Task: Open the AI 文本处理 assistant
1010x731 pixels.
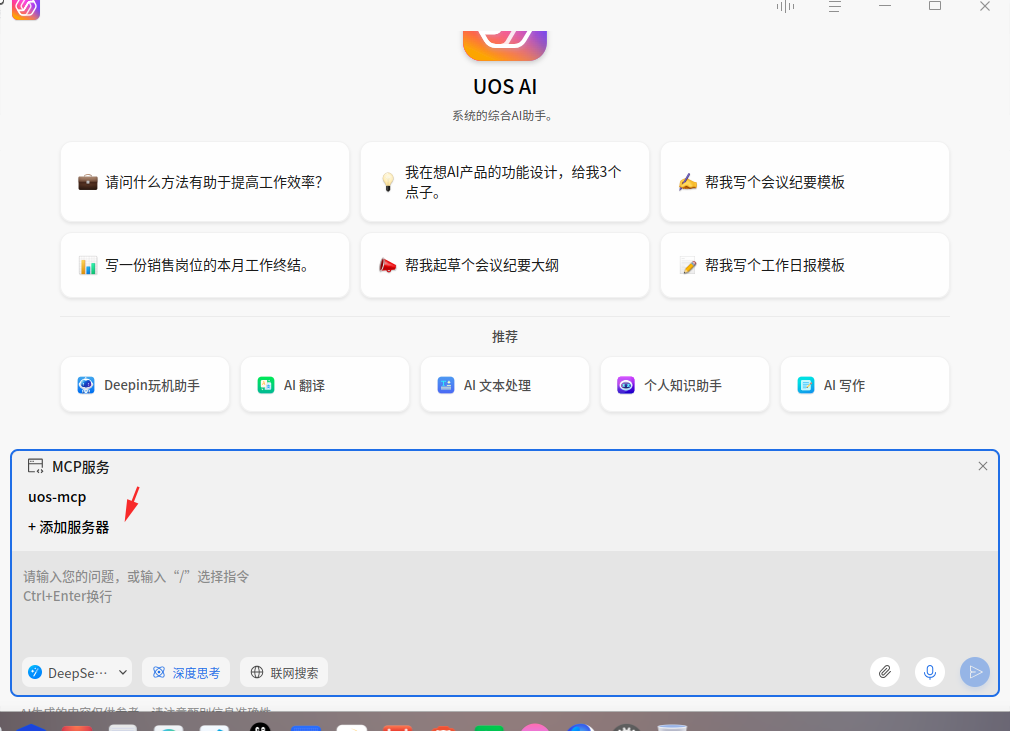Action: coord(505,385)
